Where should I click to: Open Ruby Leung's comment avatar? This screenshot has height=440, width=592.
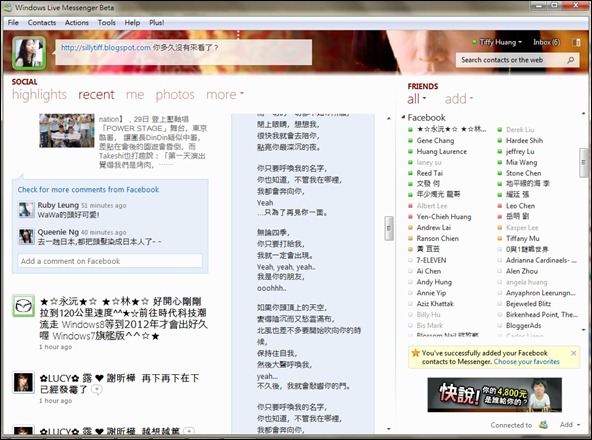point(26,210)
